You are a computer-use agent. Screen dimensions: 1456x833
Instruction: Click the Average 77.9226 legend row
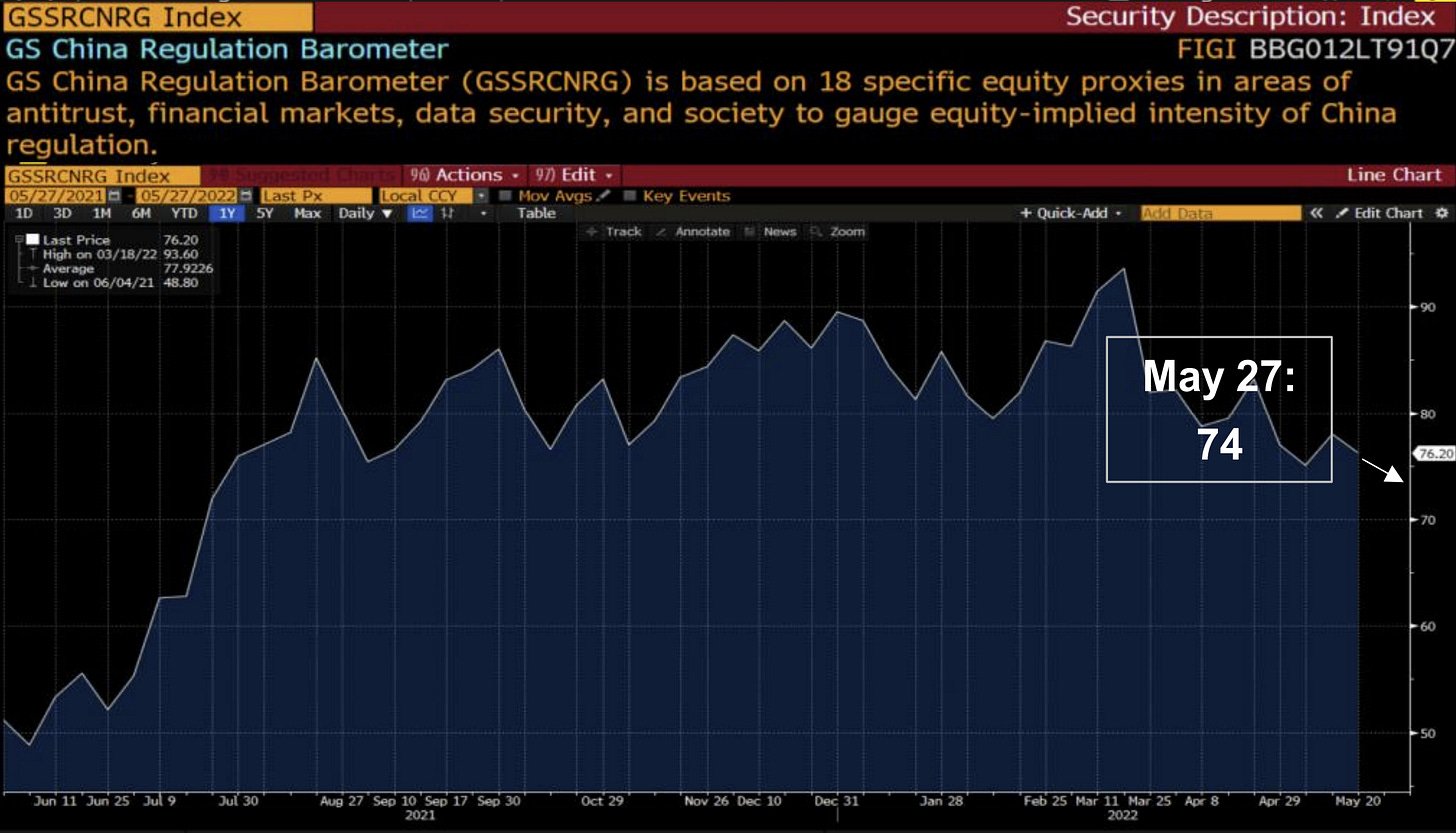(120, 268)
